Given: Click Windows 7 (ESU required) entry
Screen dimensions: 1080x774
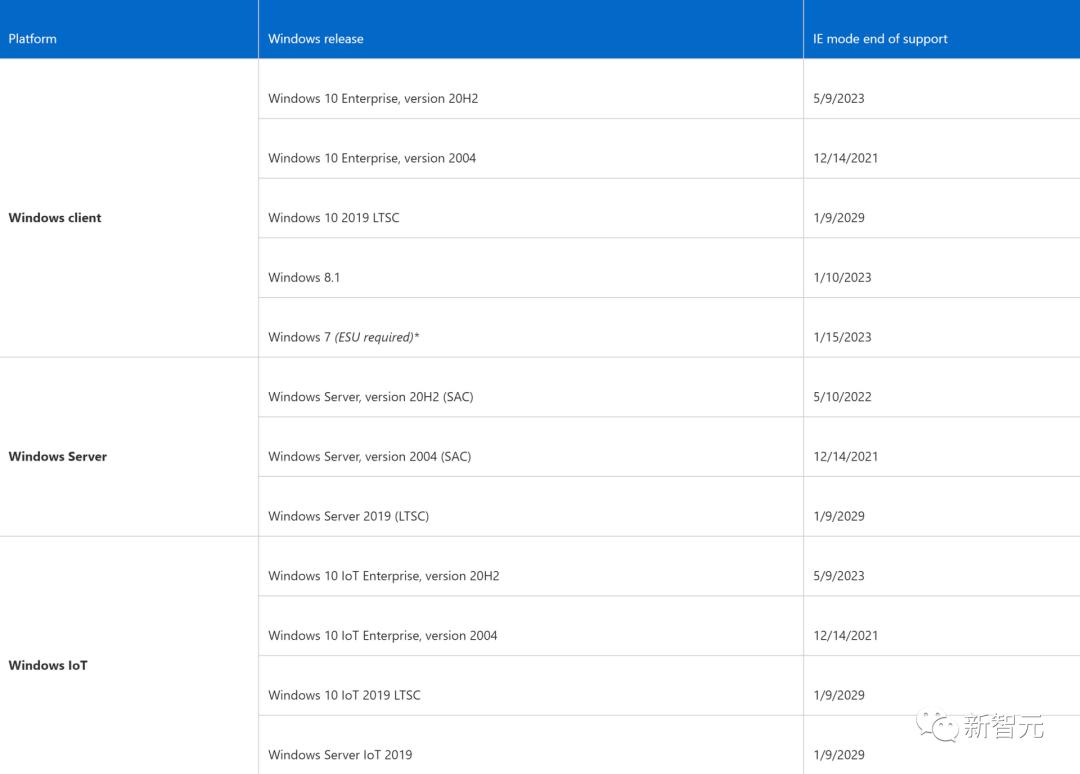Looking at the screenshot, I should [344, 337].
